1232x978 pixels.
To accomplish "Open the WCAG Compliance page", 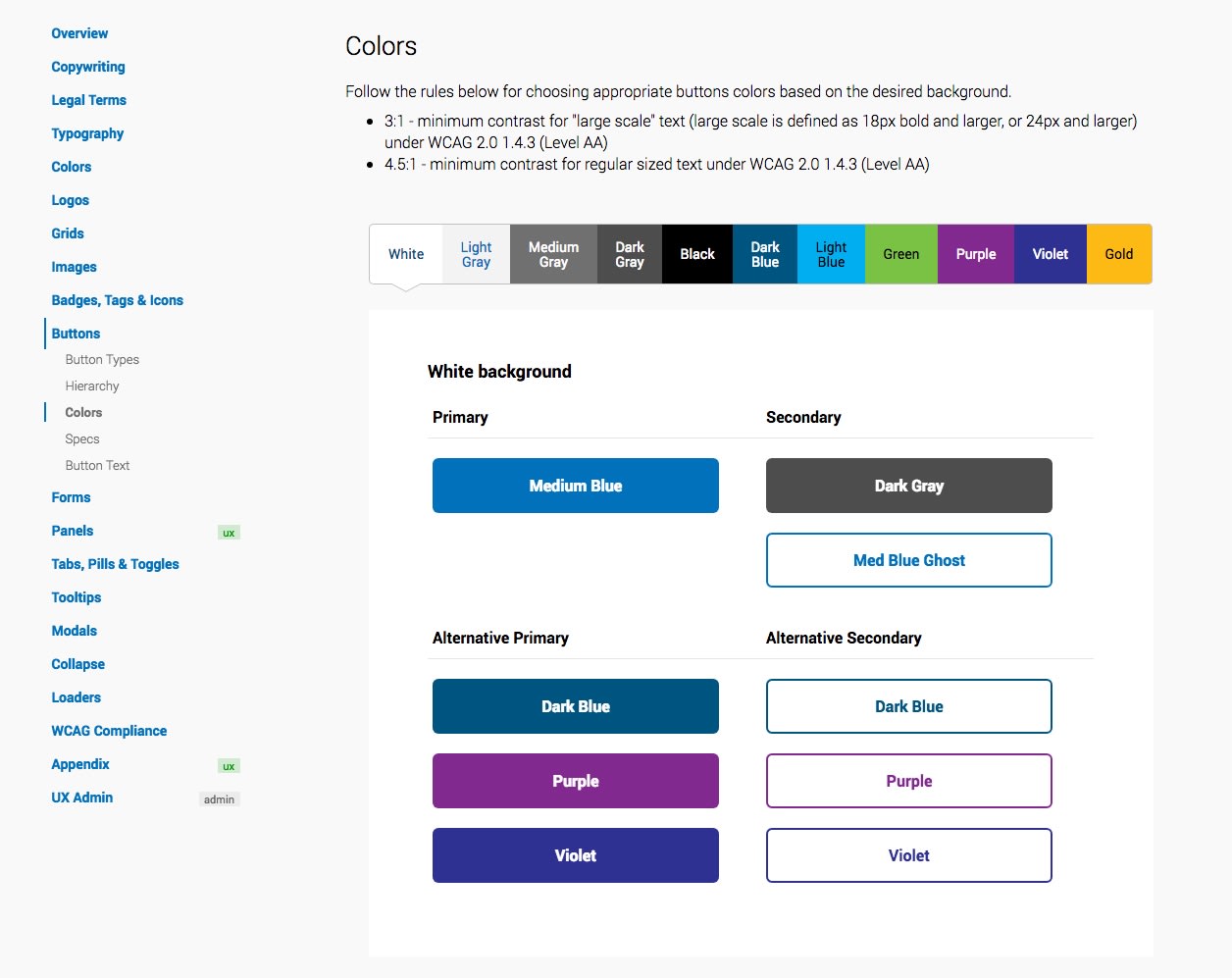I will [x=109, y=731].
